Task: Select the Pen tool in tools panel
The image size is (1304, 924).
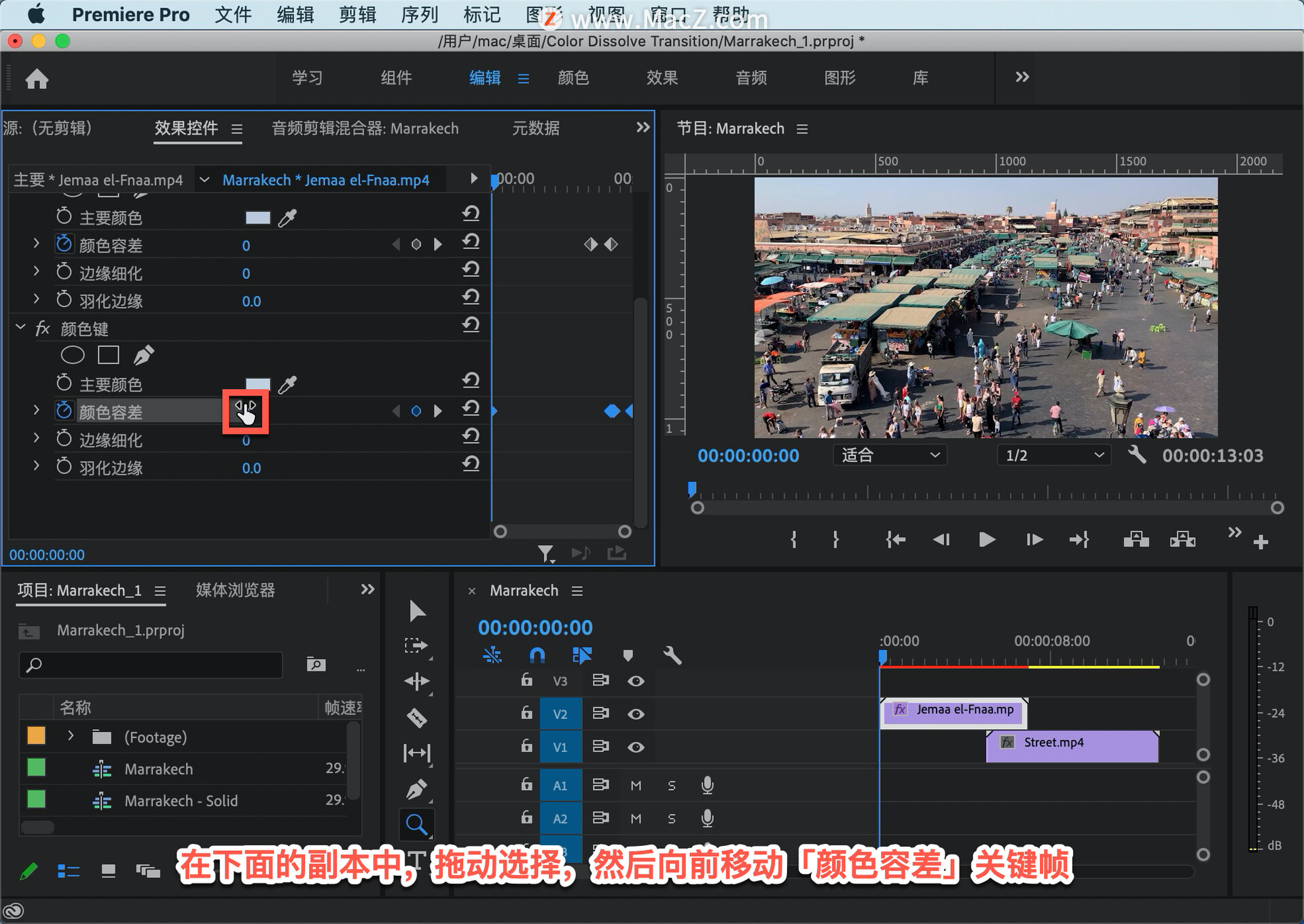Action: (417, 789)
